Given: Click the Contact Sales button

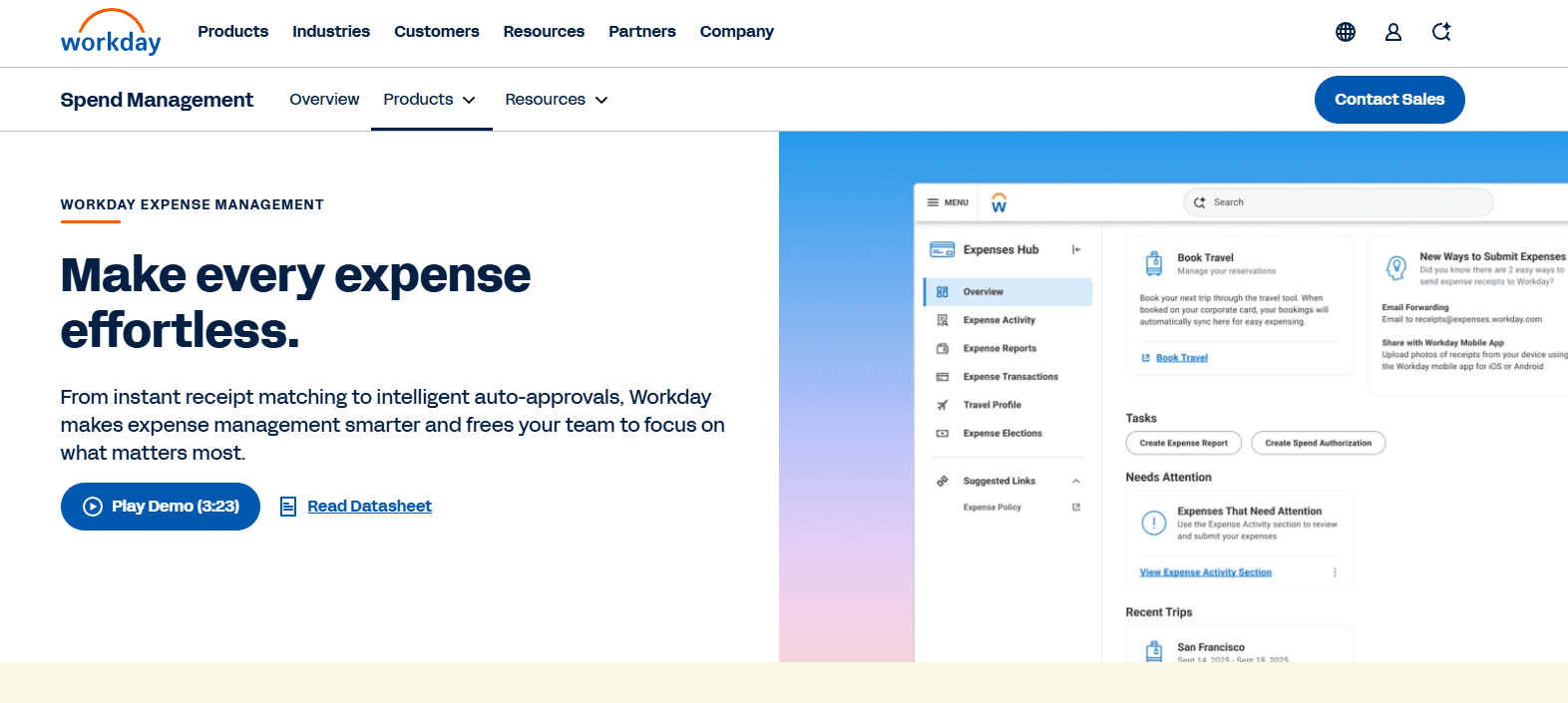Looking at the screenshot, I should tap(1389, 100).
